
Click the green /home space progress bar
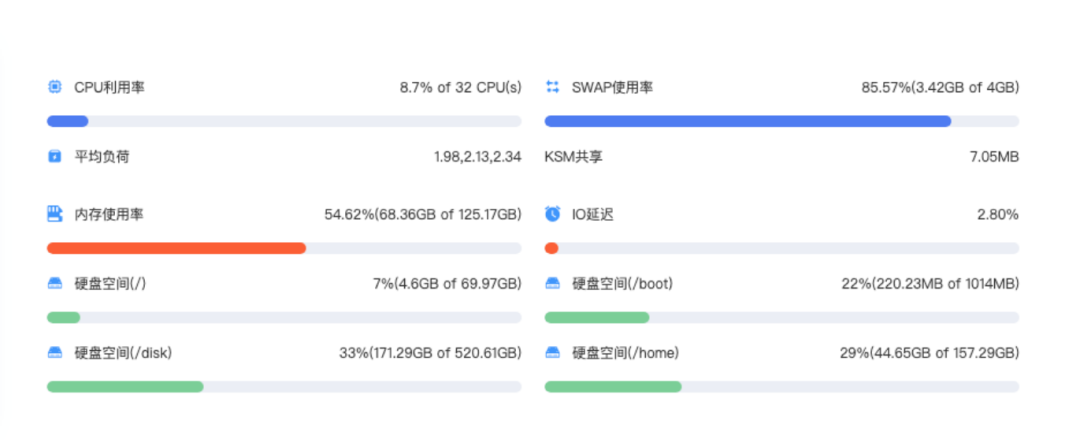613,387
